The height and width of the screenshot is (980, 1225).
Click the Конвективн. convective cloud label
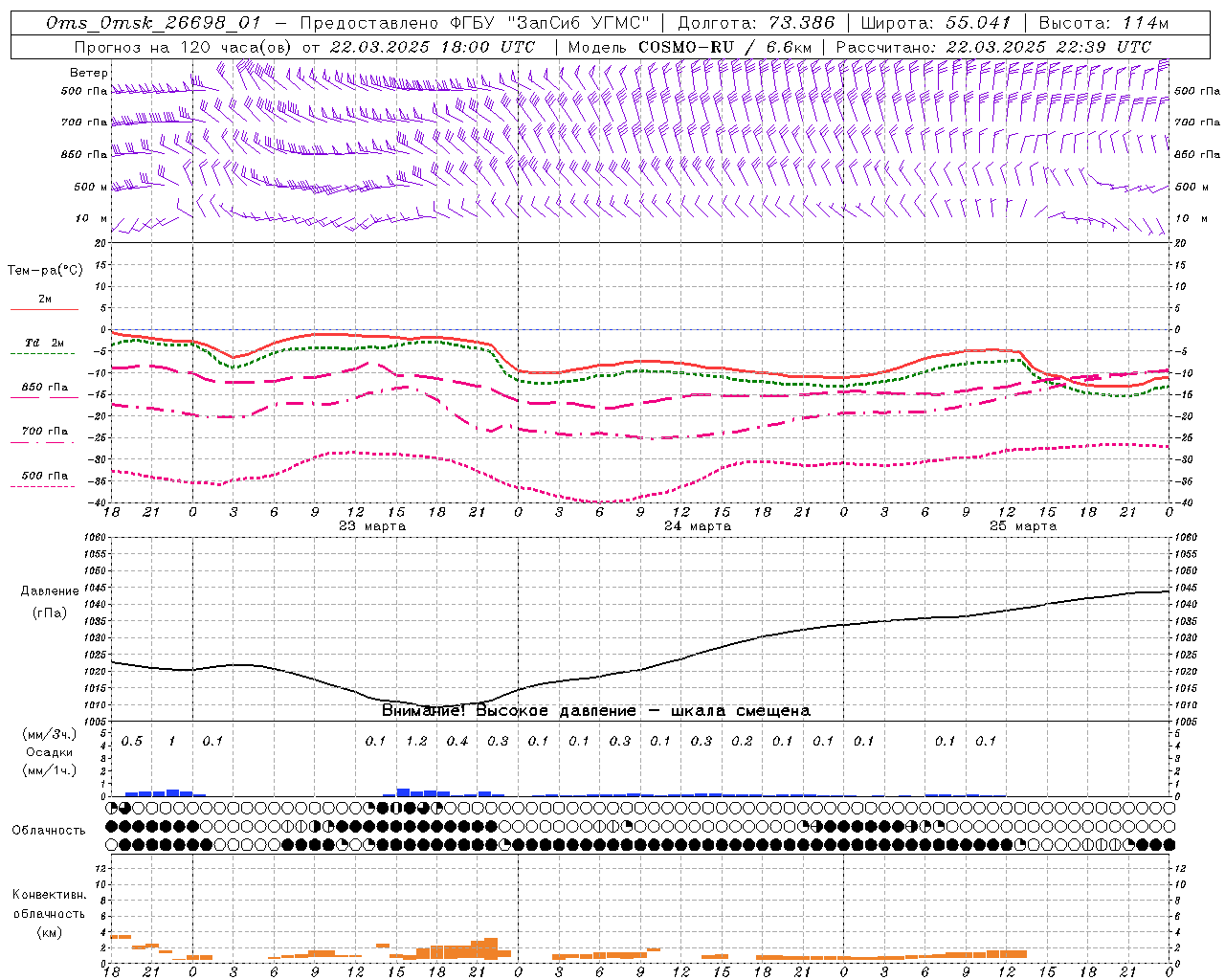[50, 895]
